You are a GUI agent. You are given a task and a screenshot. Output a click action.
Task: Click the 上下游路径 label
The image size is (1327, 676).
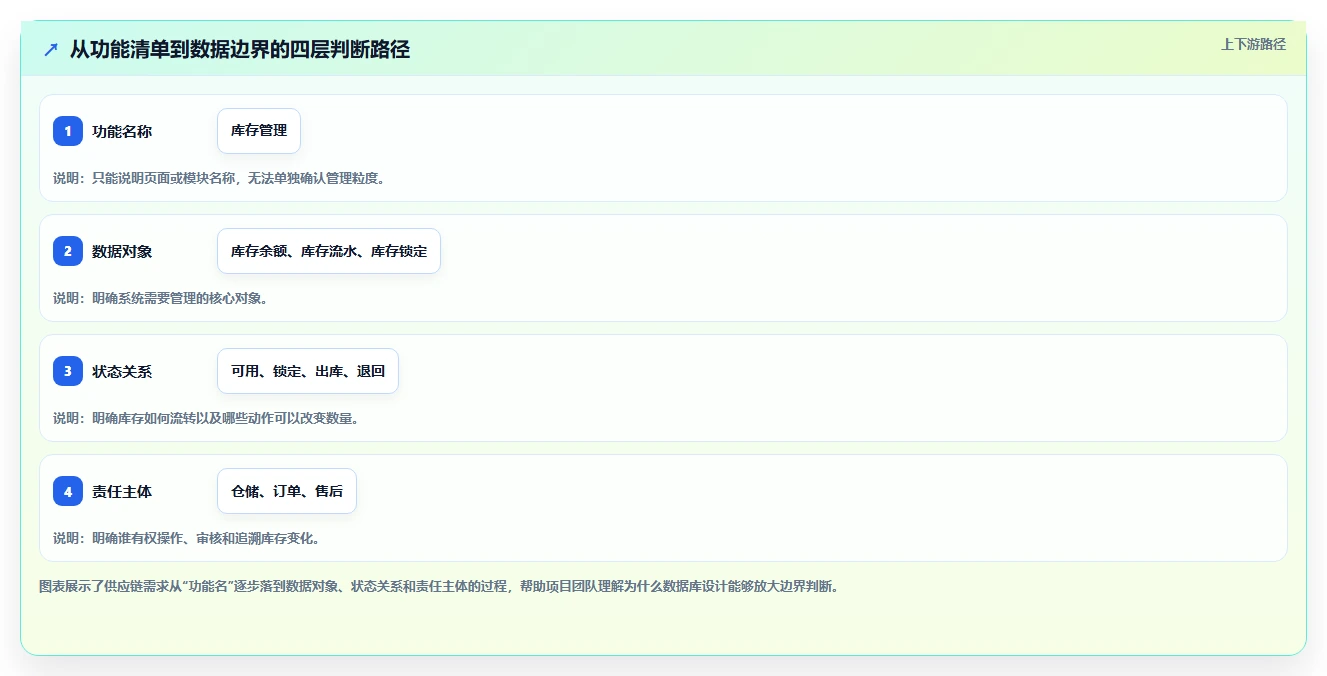click(1253, 44)
